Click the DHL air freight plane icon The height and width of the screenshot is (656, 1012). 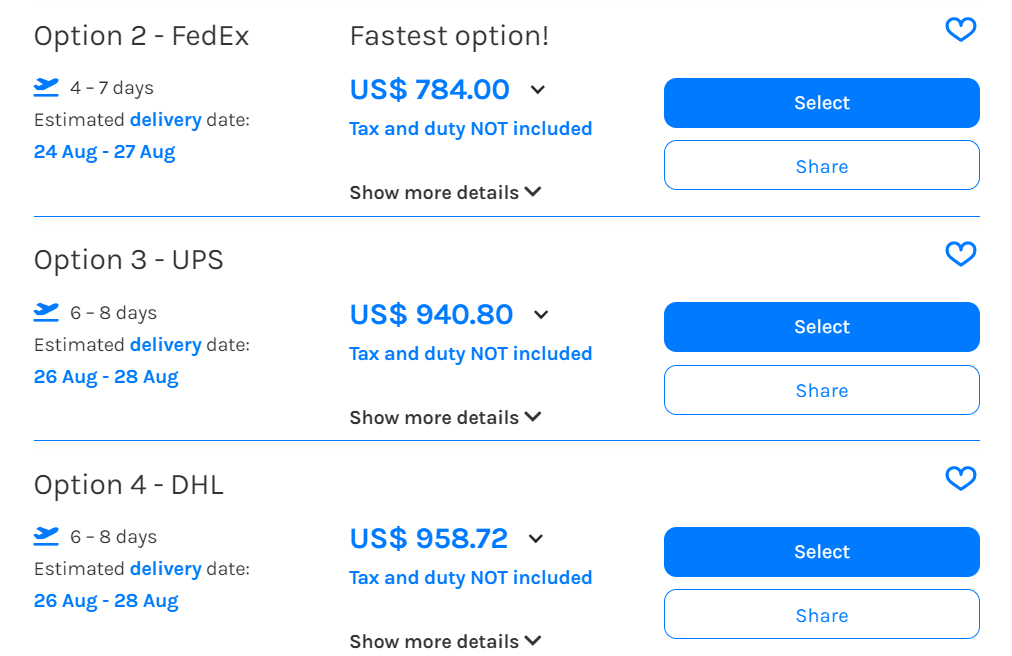coord(46,536)
